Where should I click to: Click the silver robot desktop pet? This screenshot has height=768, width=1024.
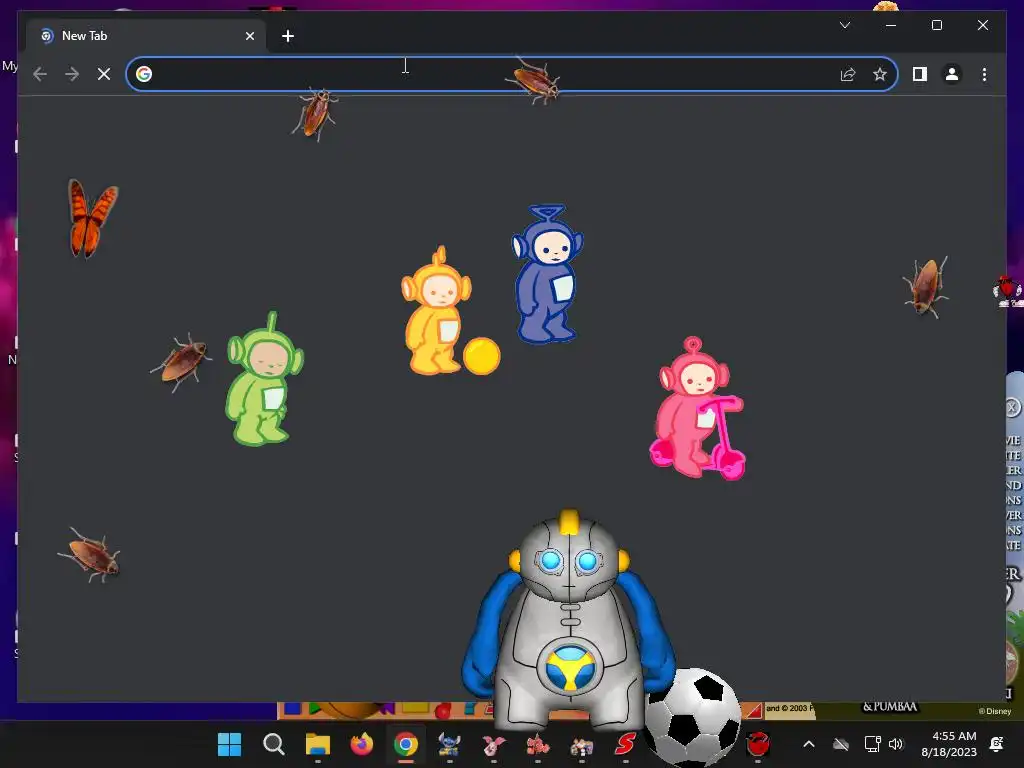coord(569,620)
